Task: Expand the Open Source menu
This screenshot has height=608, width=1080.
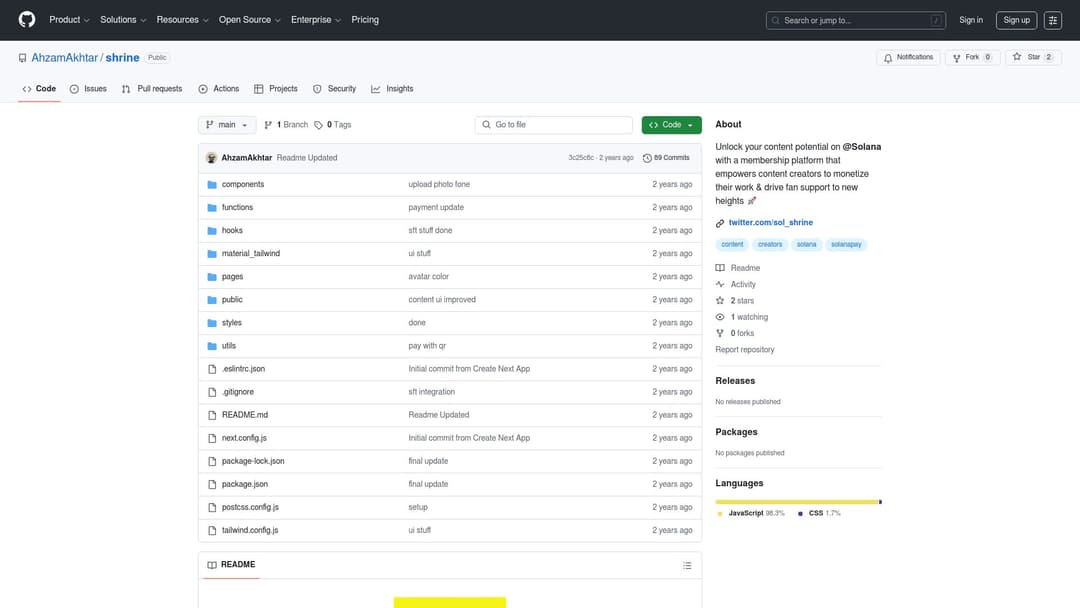Action: click(249, 20)
